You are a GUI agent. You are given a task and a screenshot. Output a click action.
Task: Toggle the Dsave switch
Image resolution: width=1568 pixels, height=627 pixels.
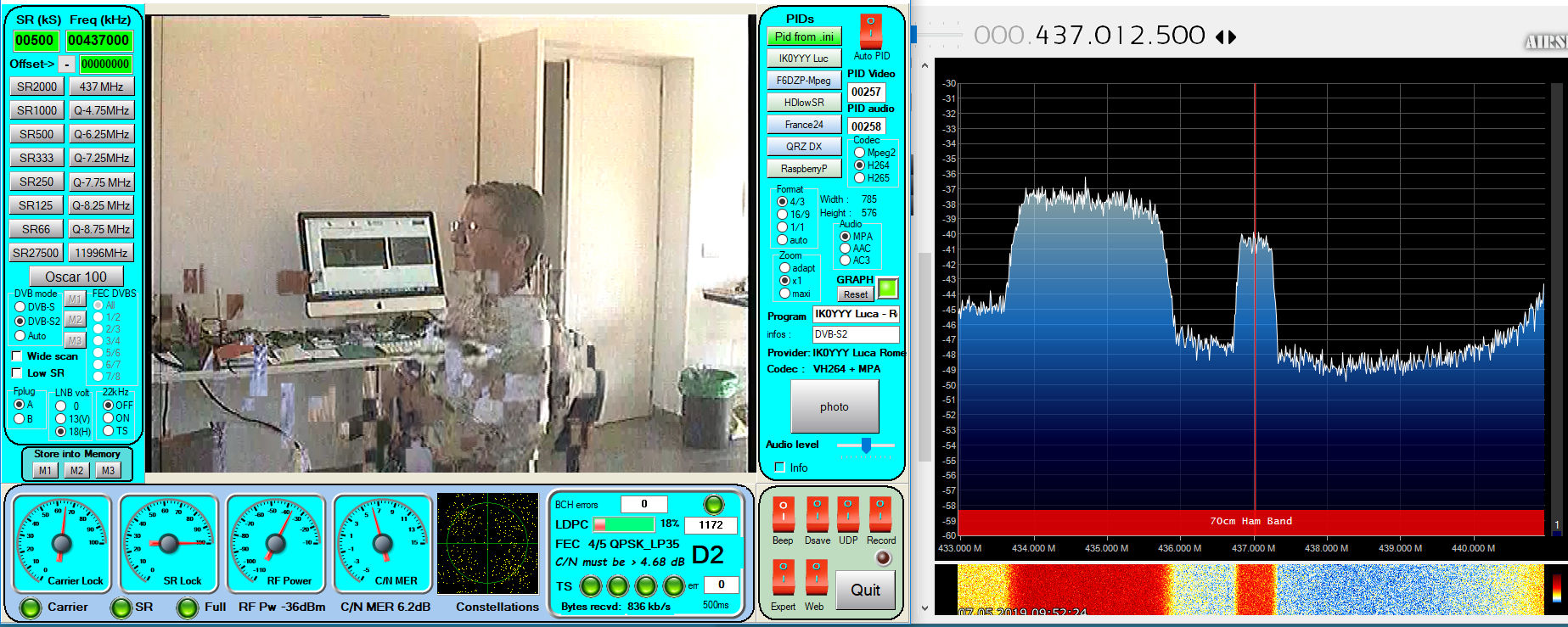point(817,514)
